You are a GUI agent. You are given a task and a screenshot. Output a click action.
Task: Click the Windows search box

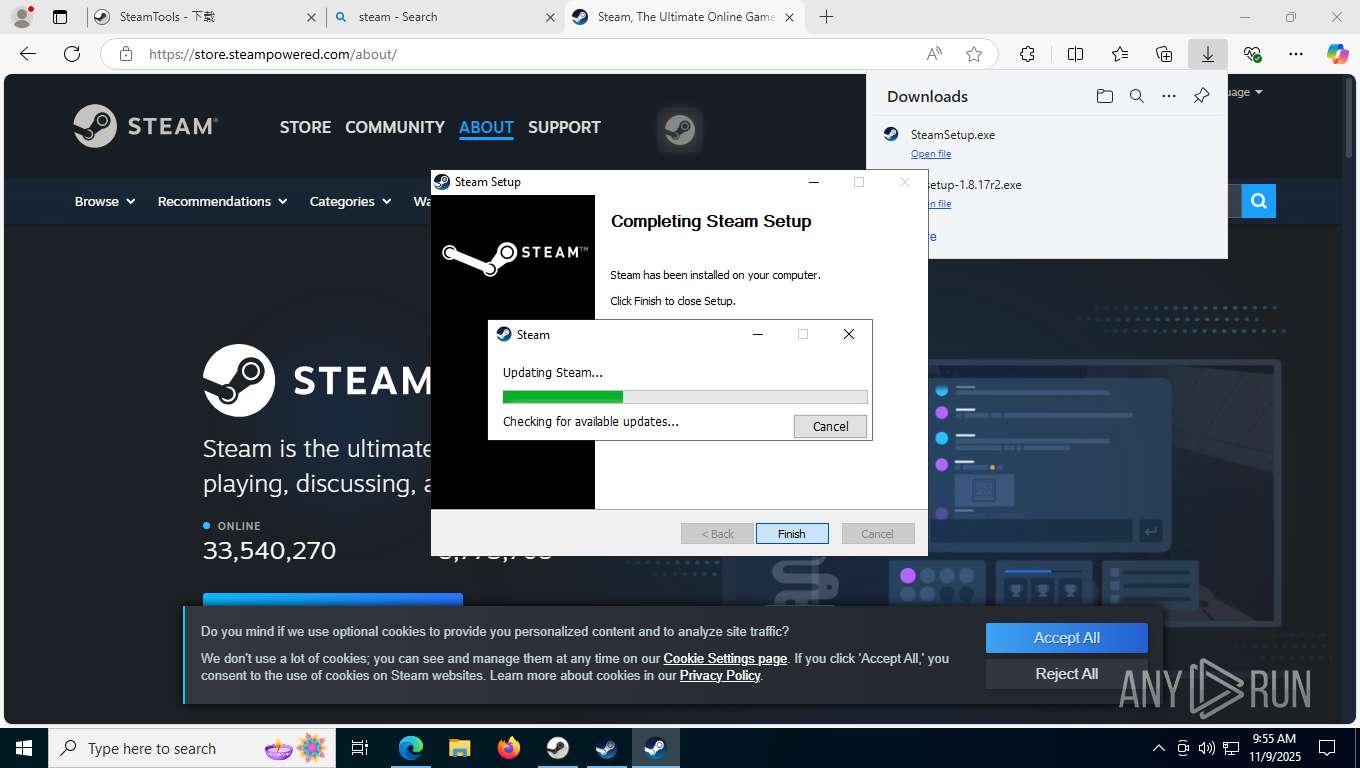coord(190,748)
